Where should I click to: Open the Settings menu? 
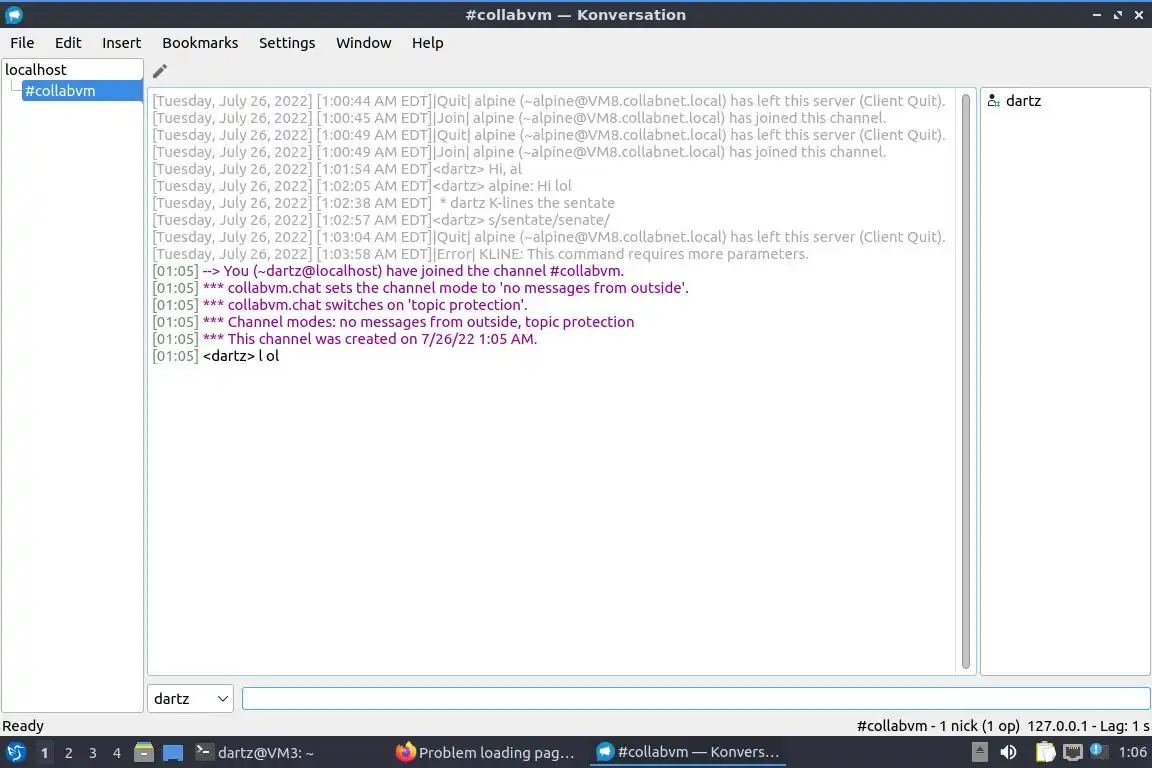click(287, 43)
